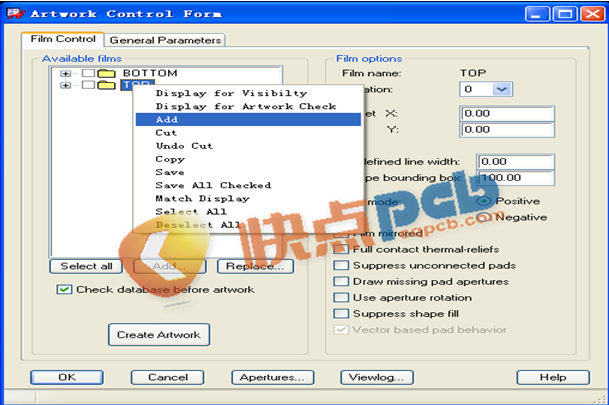609x405 pixels.
Task: Choose Save in the context menu
Action: click(x=248, y=172)
